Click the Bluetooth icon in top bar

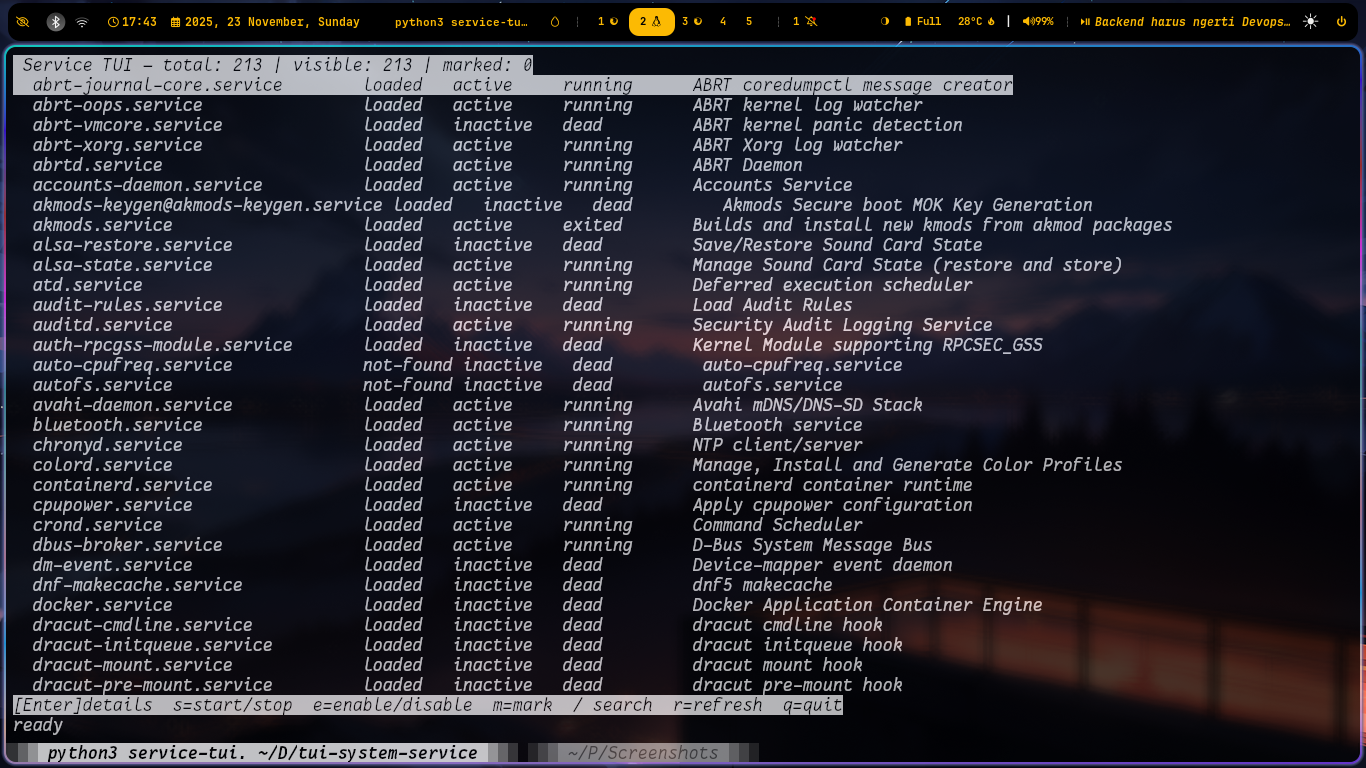point(56,21)
